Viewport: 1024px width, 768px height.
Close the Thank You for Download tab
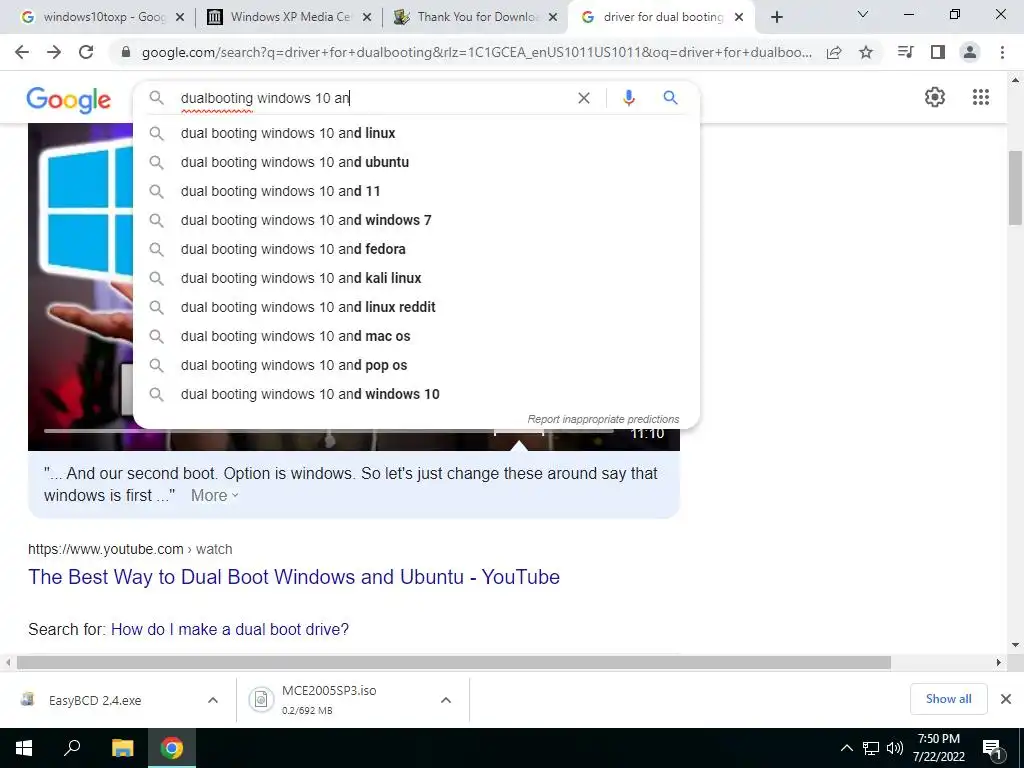click(x=553, y=17)
